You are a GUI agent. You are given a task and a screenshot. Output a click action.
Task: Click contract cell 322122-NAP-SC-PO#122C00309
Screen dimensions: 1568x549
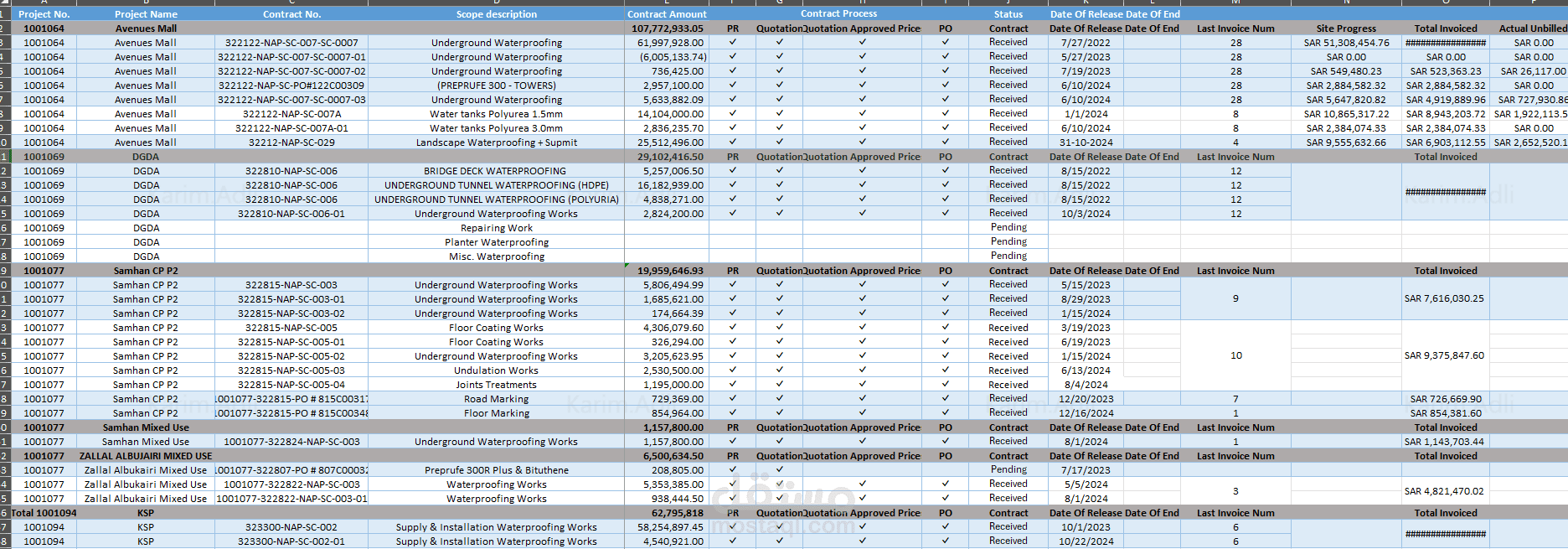pos(291,85)
